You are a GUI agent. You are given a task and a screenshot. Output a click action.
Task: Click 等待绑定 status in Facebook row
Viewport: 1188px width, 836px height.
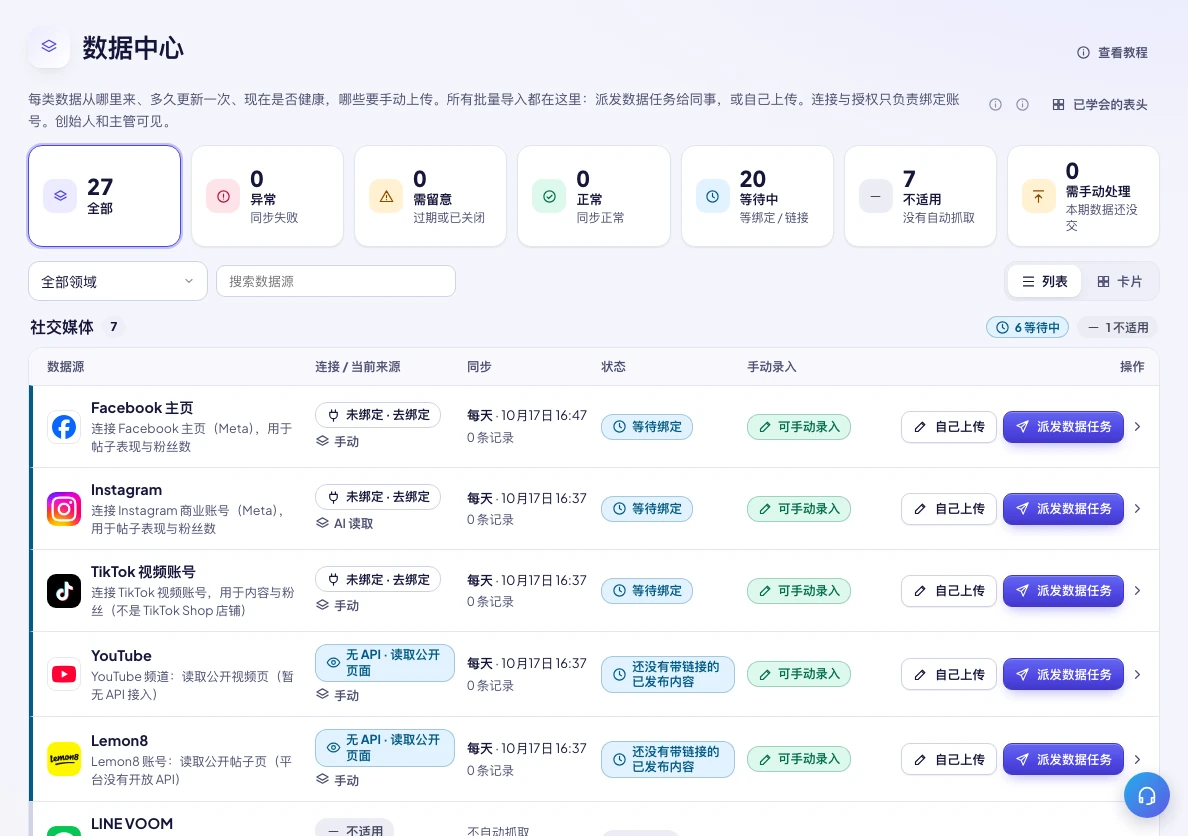[647, 427]
